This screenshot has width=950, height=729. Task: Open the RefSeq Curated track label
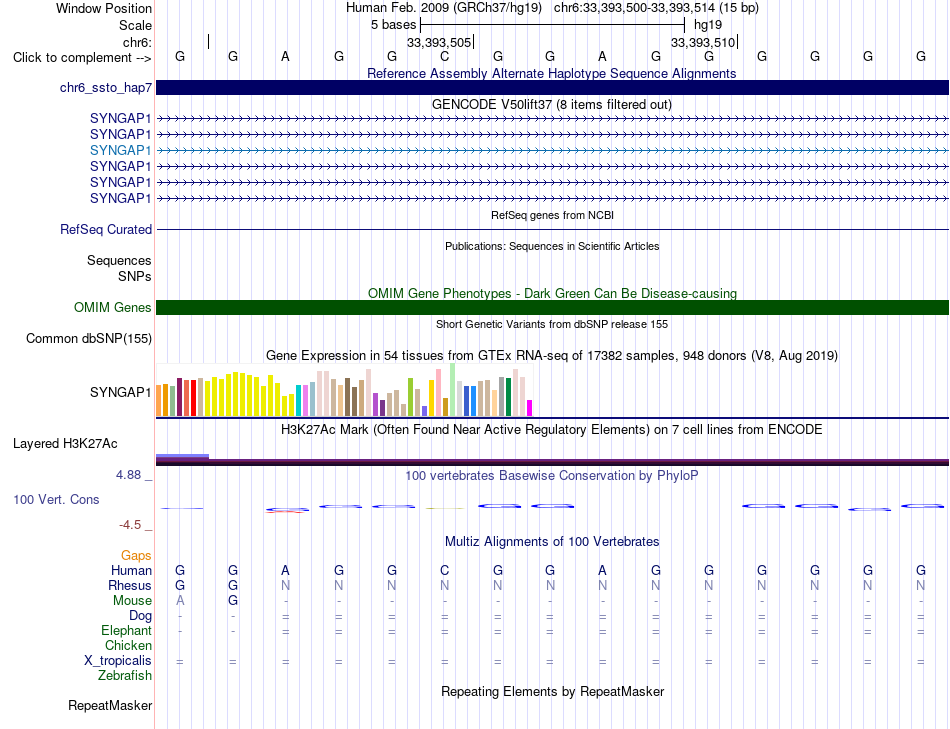(x=105, y=230)
